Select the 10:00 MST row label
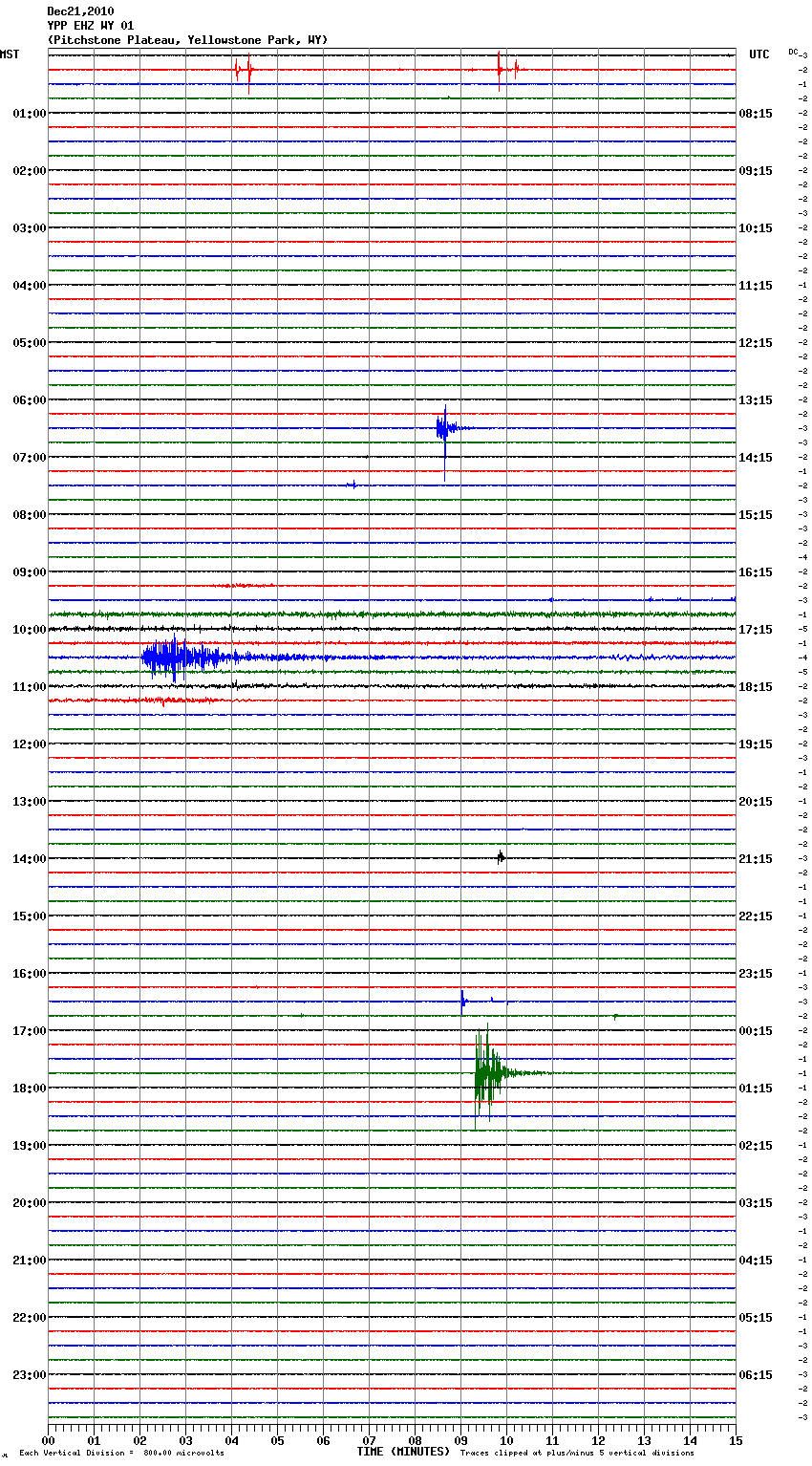This screenshot has width=812, height=1466. pyautogui.click(x=30, y=630)
